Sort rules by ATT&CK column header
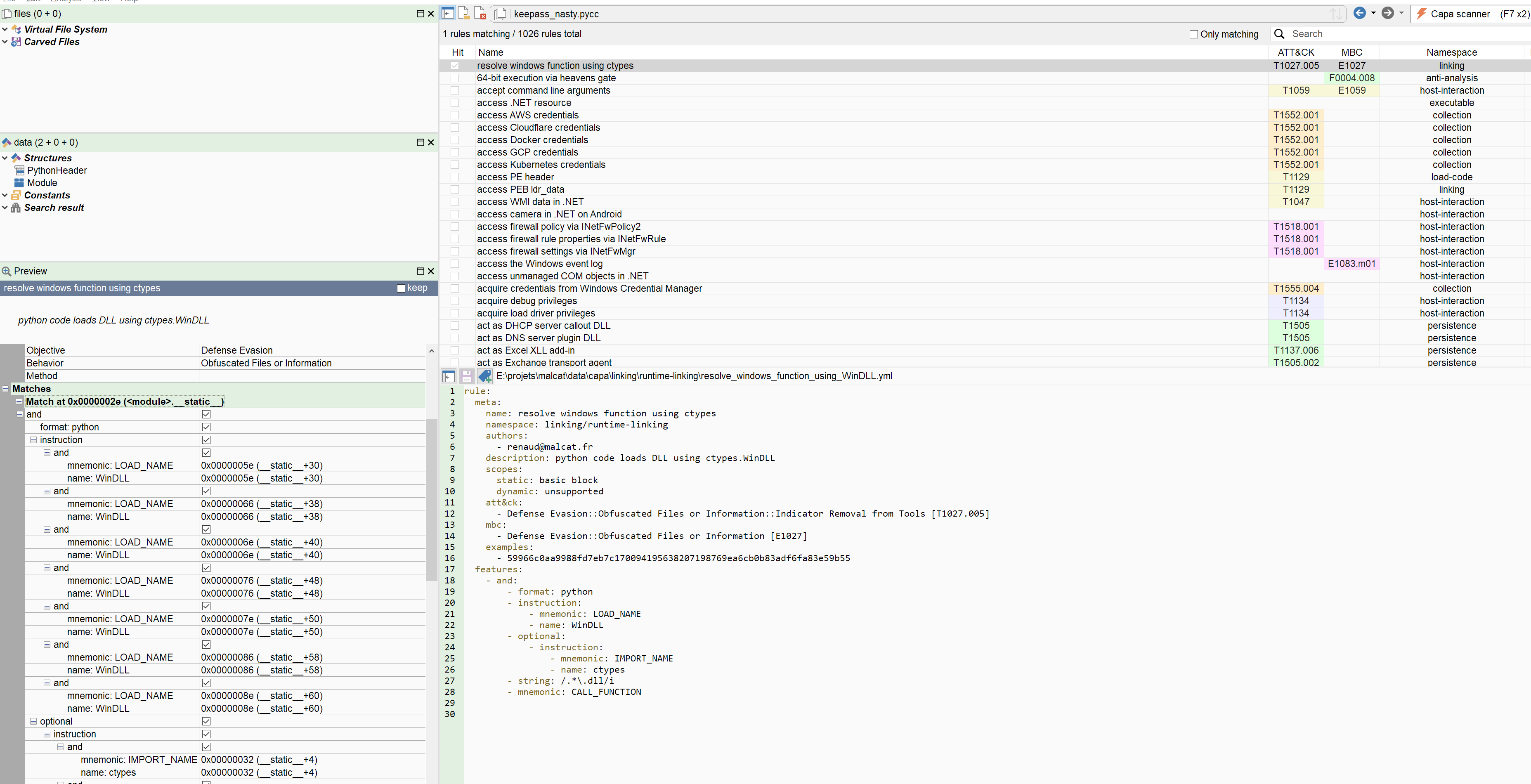Image resolution: width=1531 pixels, height=784 pixels. (1296, 52)
